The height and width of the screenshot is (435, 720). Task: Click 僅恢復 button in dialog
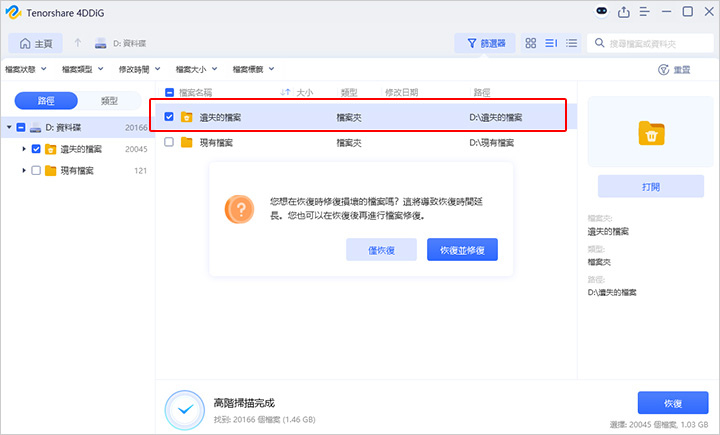pyautogui.click(x=382, y=250)
